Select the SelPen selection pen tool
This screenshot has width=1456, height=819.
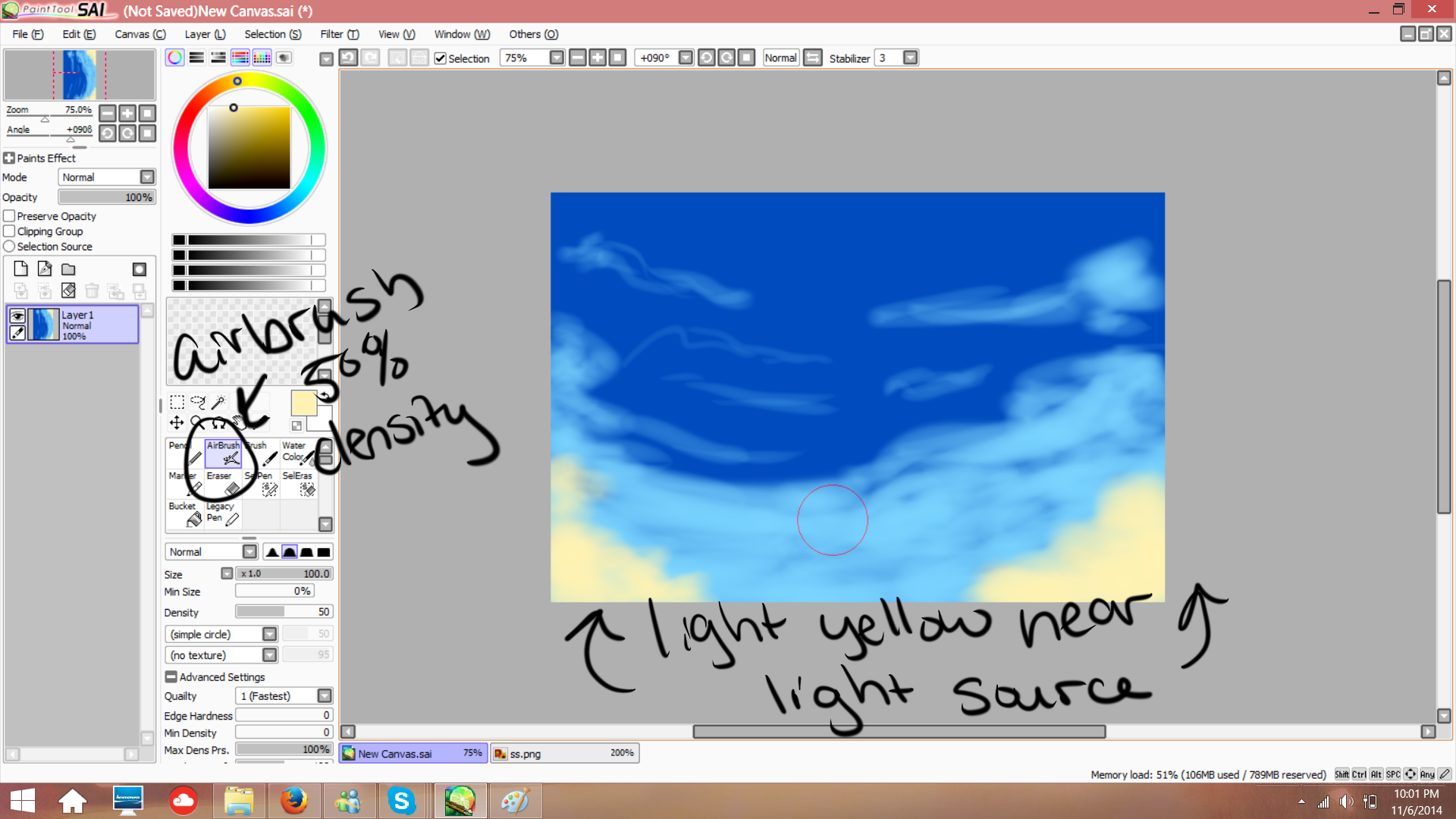click(262, 483)
